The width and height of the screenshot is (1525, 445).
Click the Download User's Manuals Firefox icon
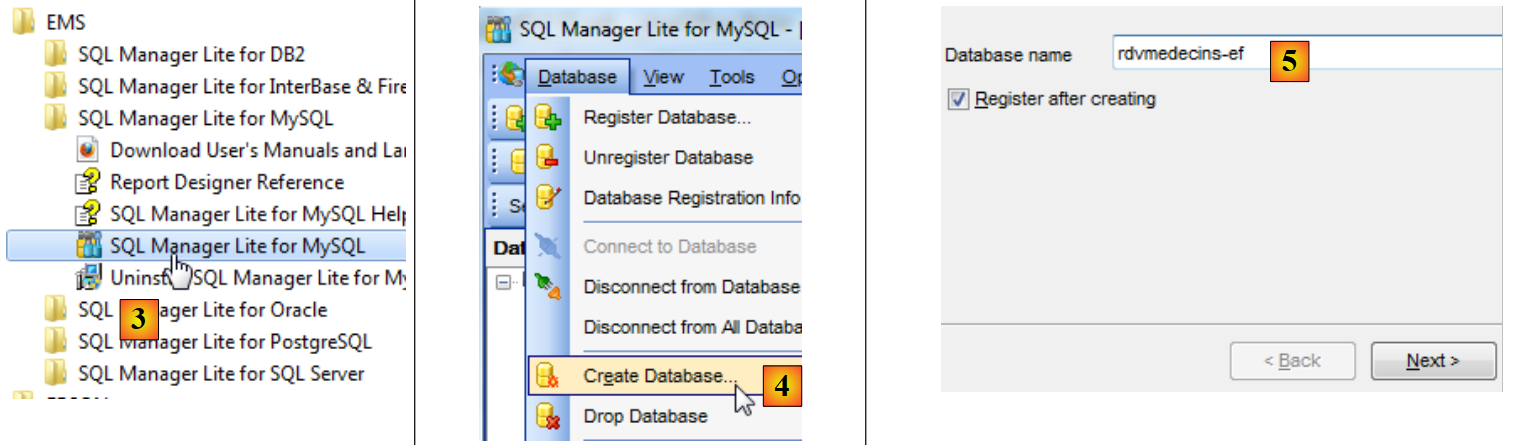[88, 150]
